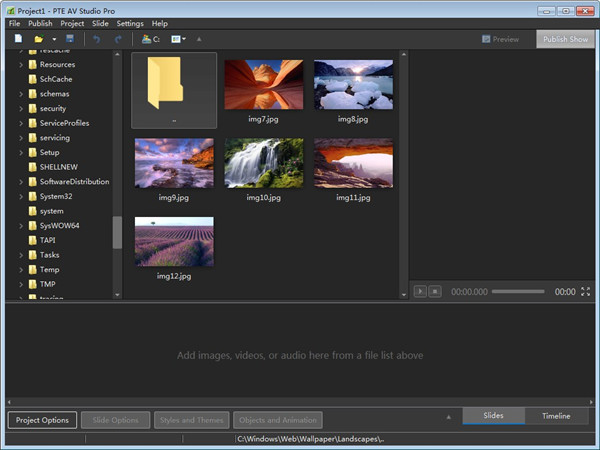Open the Help menu
This screenshot has height=450, width=600.
[160, 24]
